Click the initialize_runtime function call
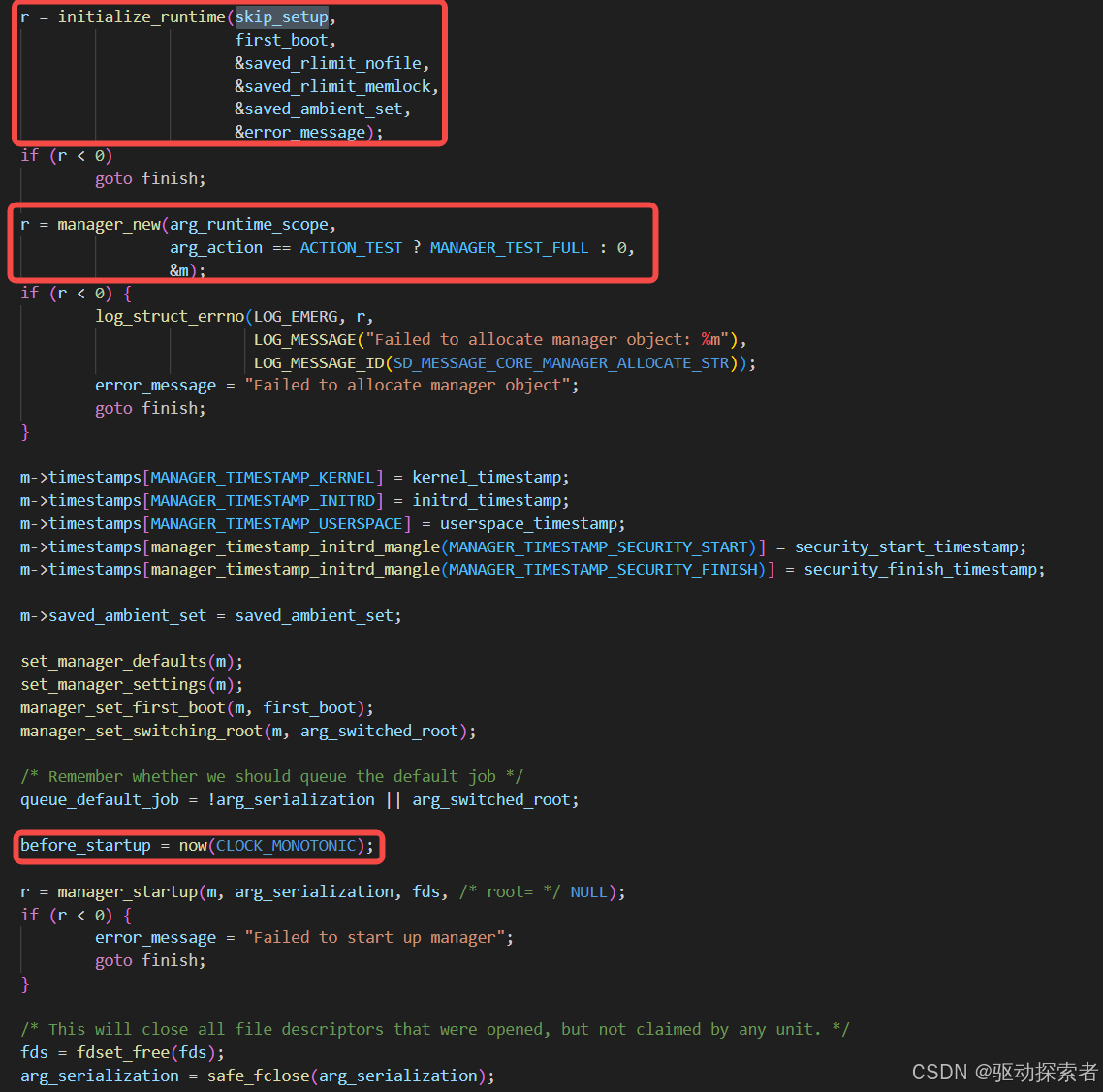Viewport: 1103px width, 1092px height. pyautogui.click(x=142, y=16)
